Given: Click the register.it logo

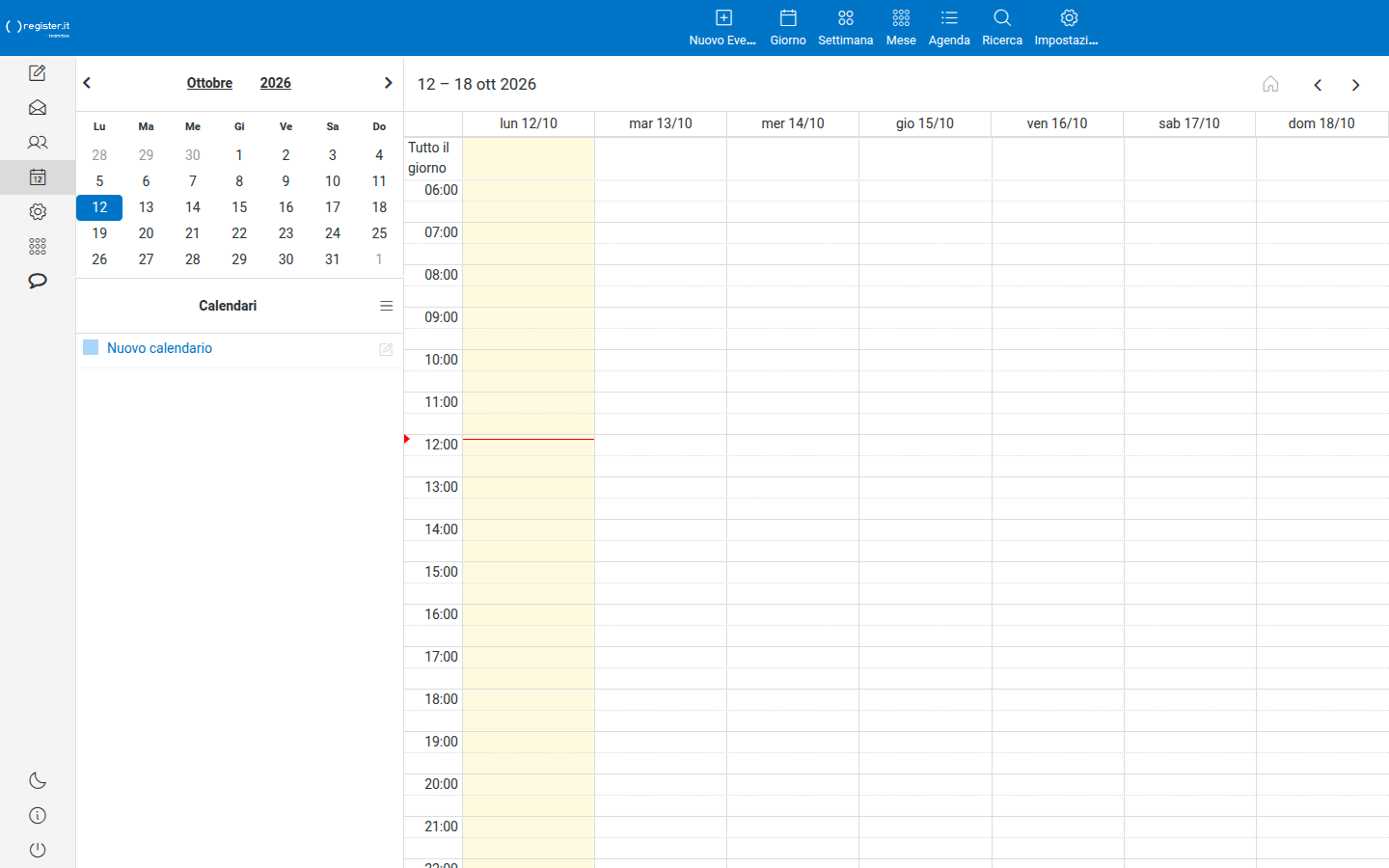Looking at the screenshot, I should point(39,28).
